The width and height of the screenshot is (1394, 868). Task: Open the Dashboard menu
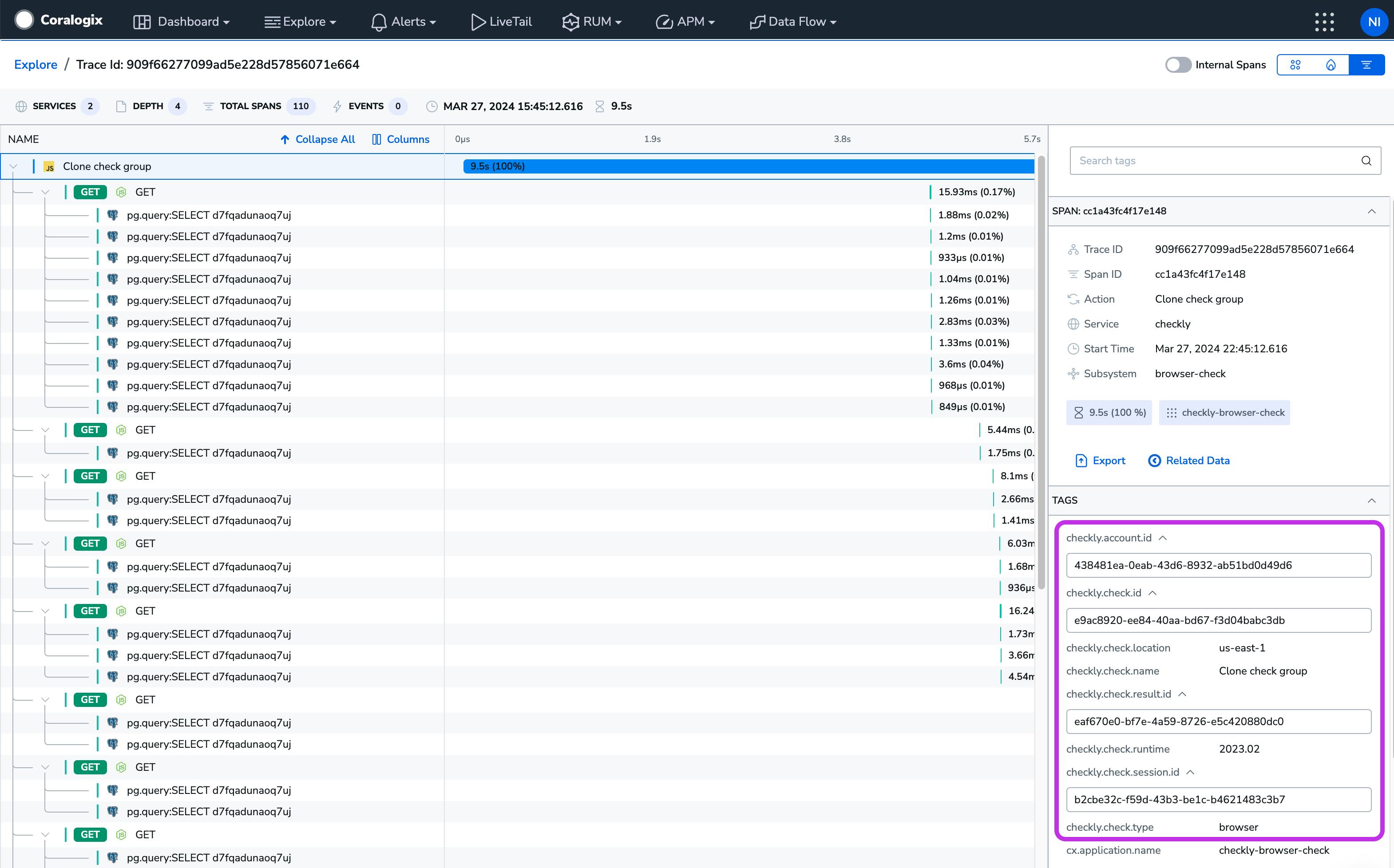point(182,22)
